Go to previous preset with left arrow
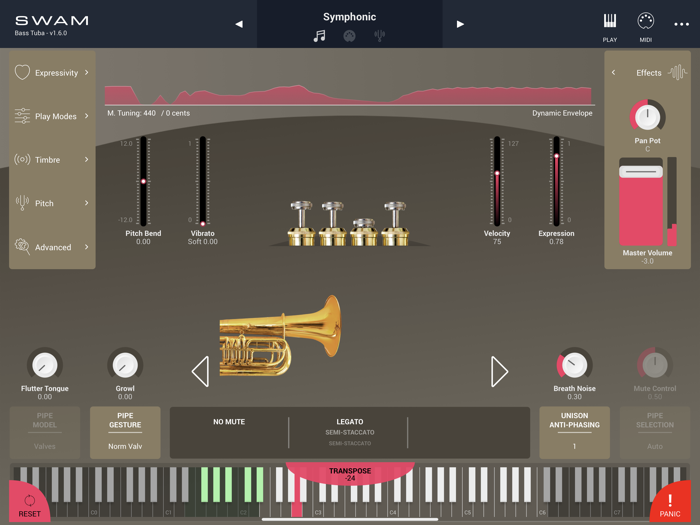Image resolution: width=700 pixels, height=525 pixels. point(239,24)
